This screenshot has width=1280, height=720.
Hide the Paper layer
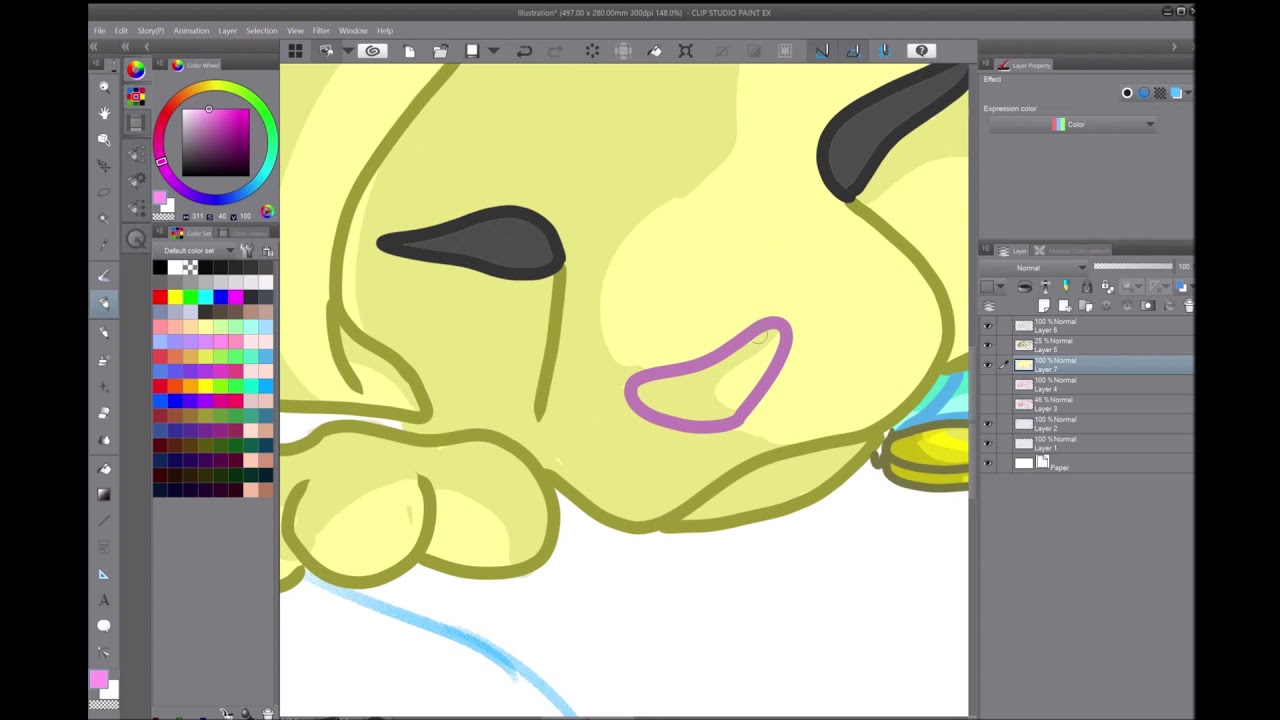click(988, 463)
